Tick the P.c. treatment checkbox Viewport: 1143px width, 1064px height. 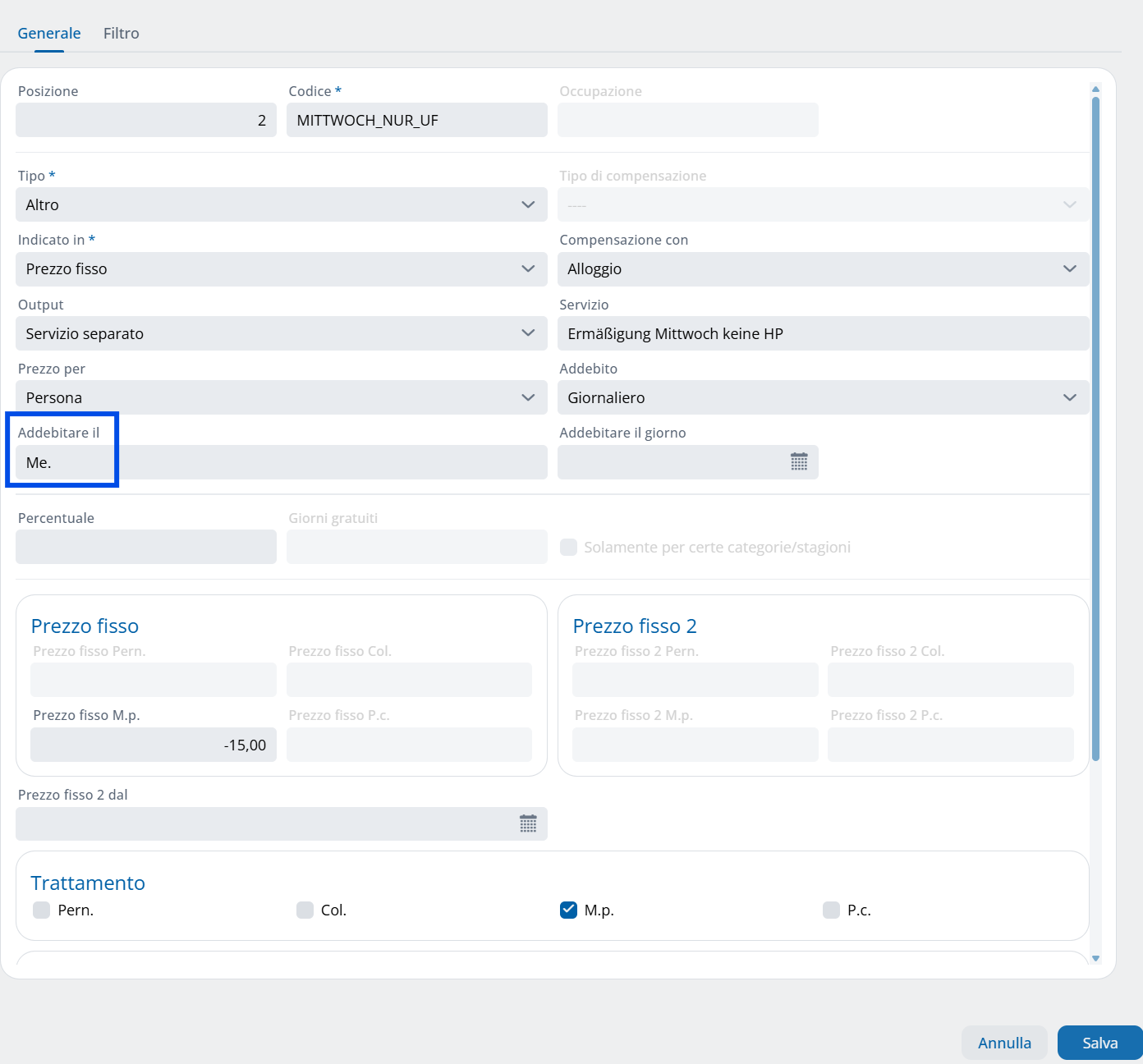click(x=831, y=910)
